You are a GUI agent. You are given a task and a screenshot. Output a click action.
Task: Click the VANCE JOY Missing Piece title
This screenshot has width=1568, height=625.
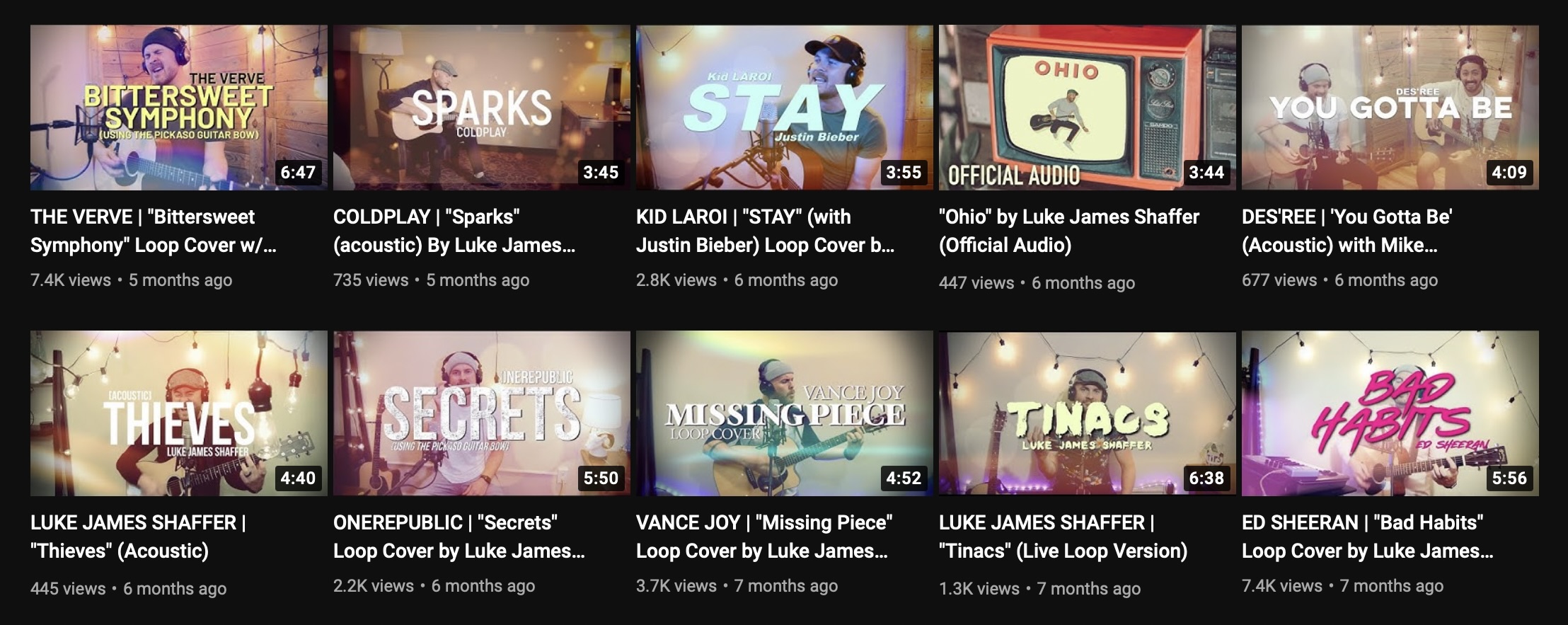(764, 537)
